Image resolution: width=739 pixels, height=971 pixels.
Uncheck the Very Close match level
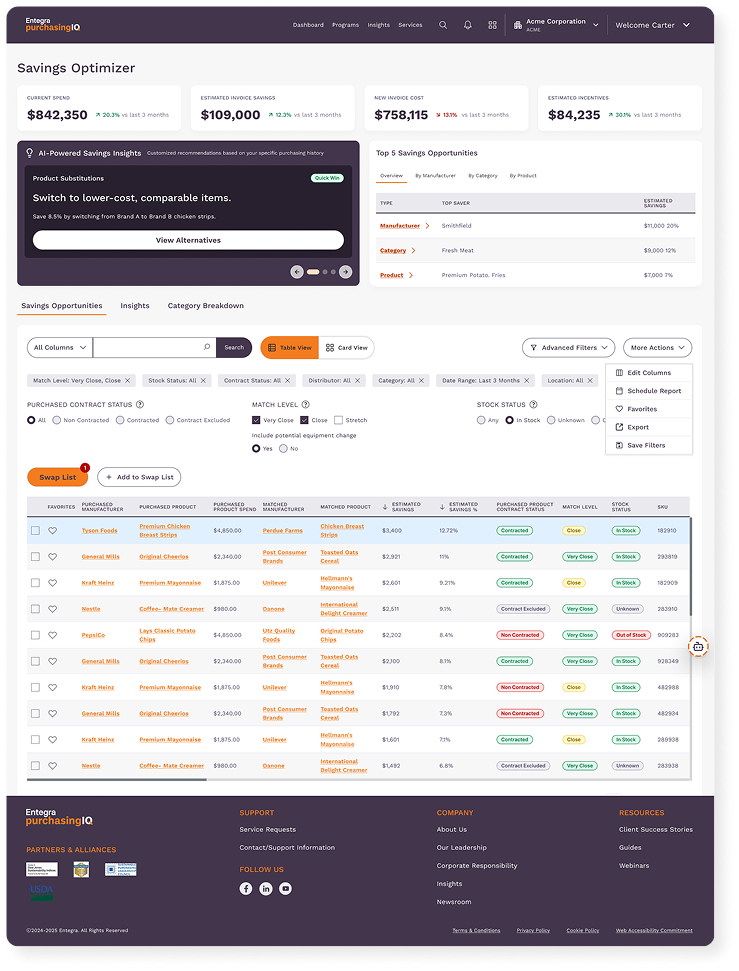tap(256, 420)
